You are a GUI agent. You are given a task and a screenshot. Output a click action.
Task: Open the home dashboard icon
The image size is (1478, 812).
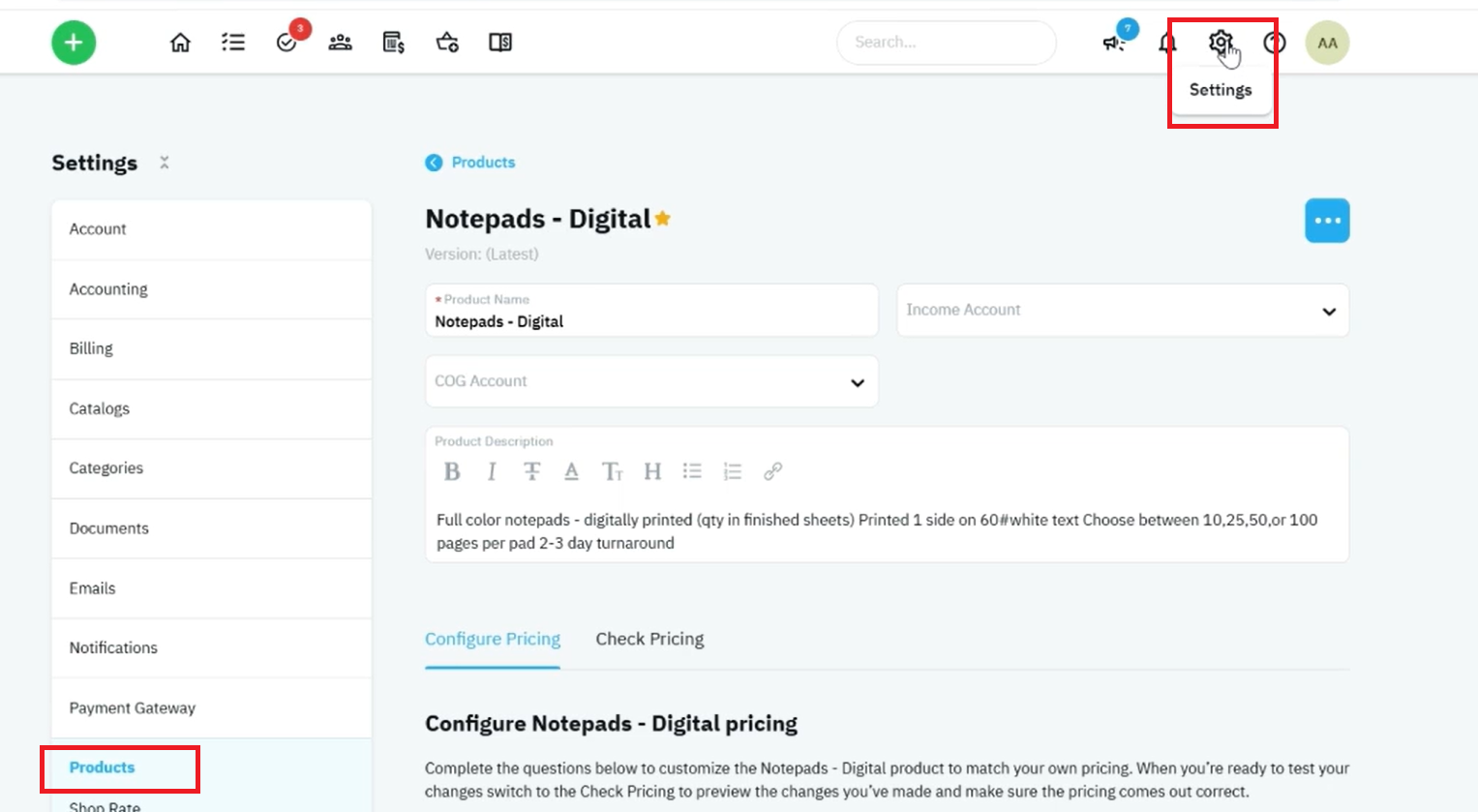[180, 43]
